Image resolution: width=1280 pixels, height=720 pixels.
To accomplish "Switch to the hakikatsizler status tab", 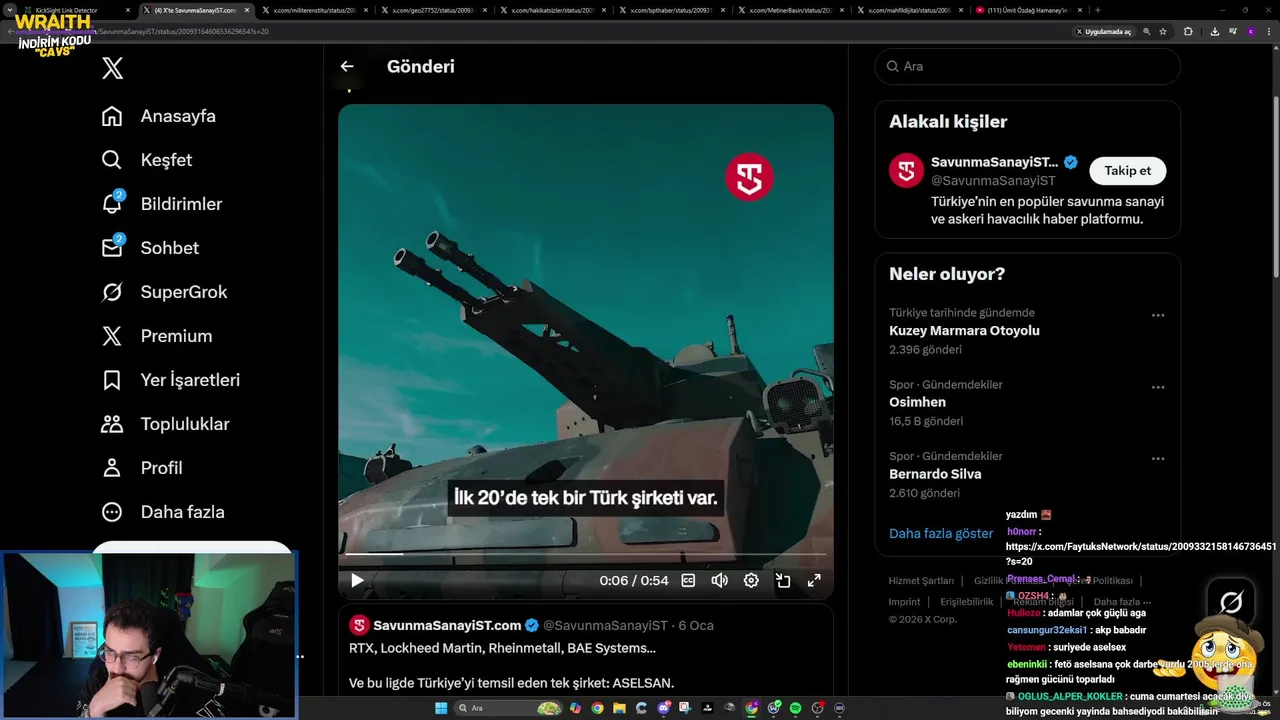I will click(x=552, y=10).
